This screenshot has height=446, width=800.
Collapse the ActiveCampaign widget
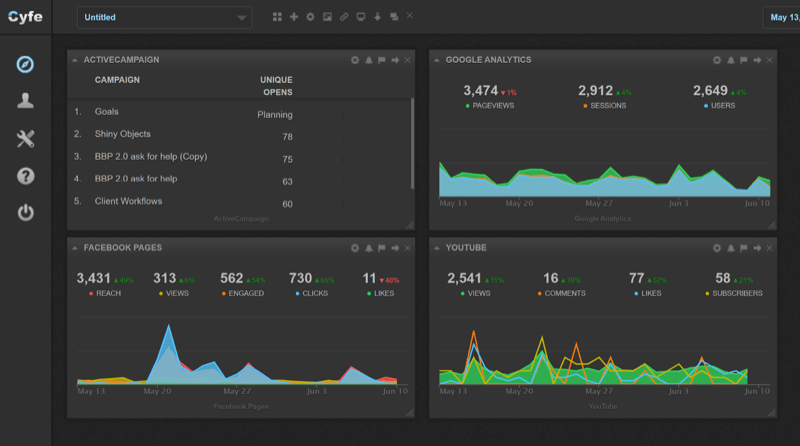coord(75,60)
